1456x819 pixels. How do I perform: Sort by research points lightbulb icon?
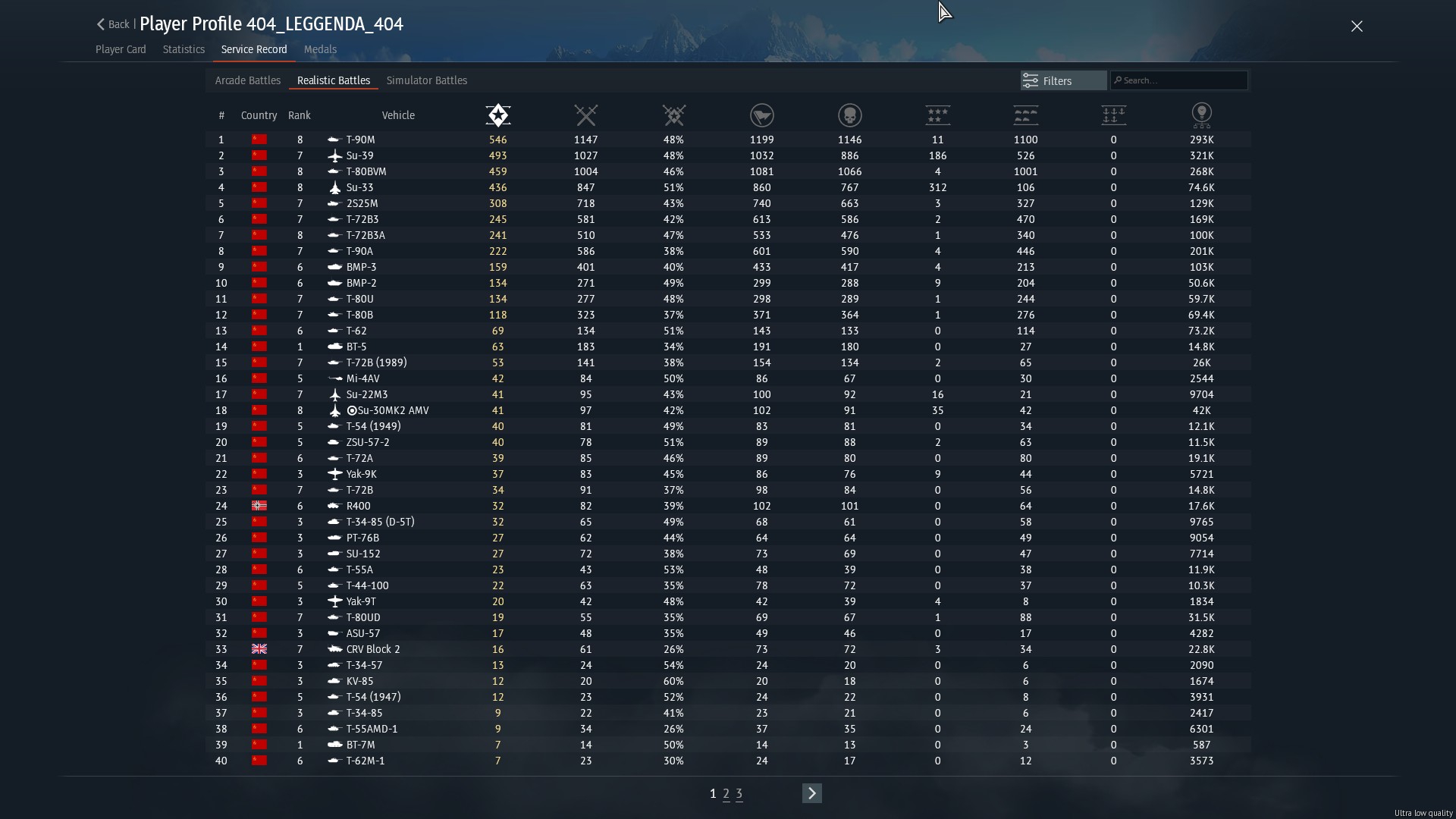pos(1201,115)
